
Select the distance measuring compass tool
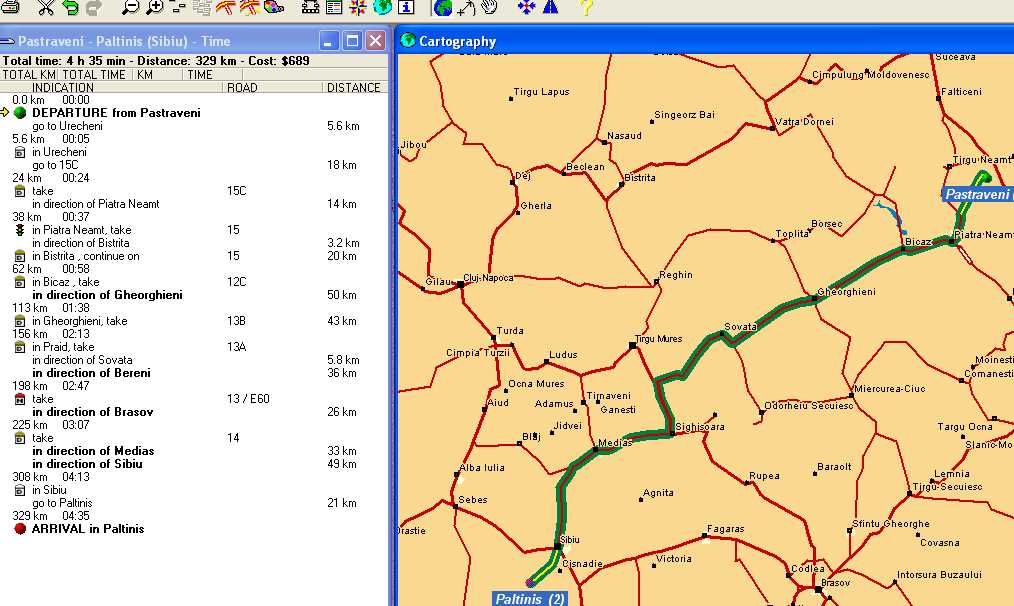tap(466, 7)
